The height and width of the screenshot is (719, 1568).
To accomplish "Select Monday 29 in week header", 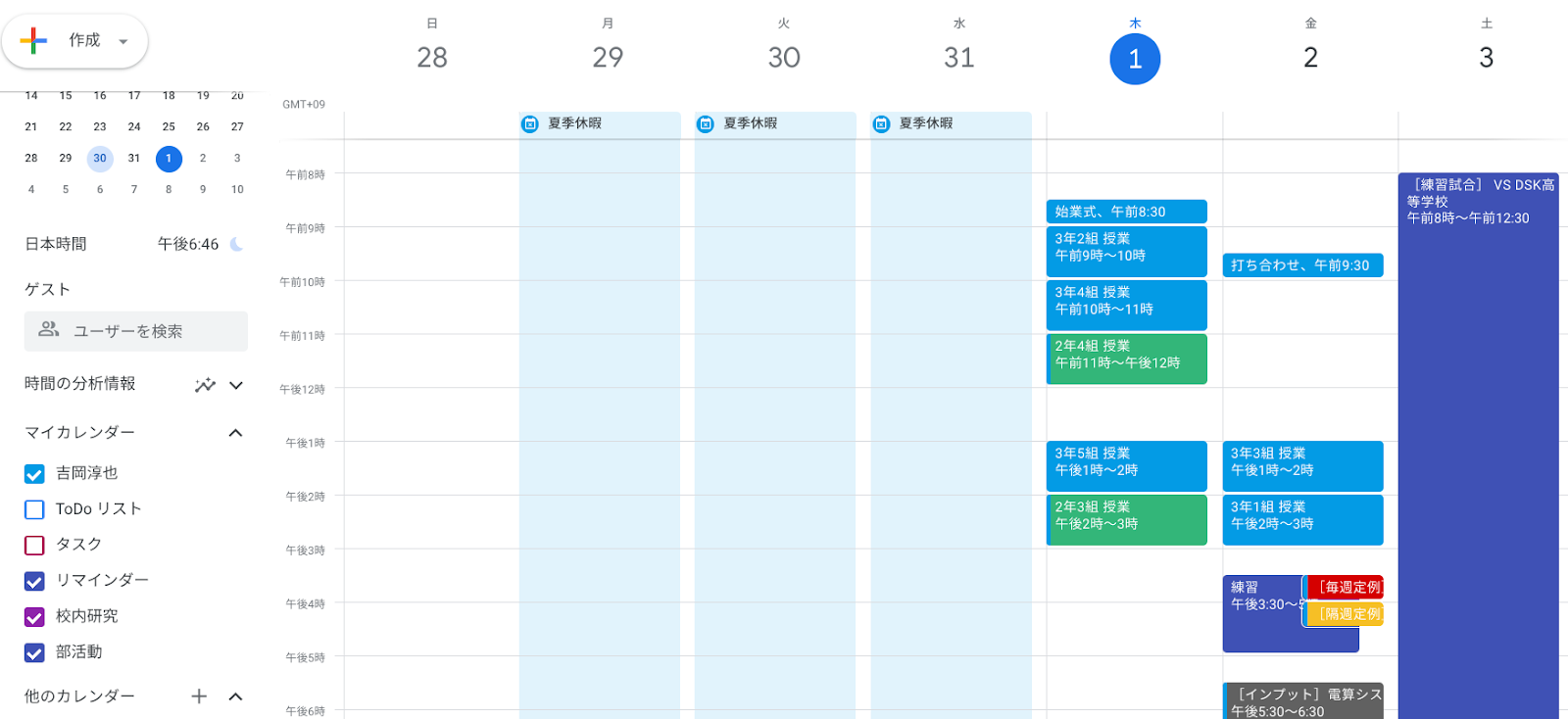I will 608,58.
